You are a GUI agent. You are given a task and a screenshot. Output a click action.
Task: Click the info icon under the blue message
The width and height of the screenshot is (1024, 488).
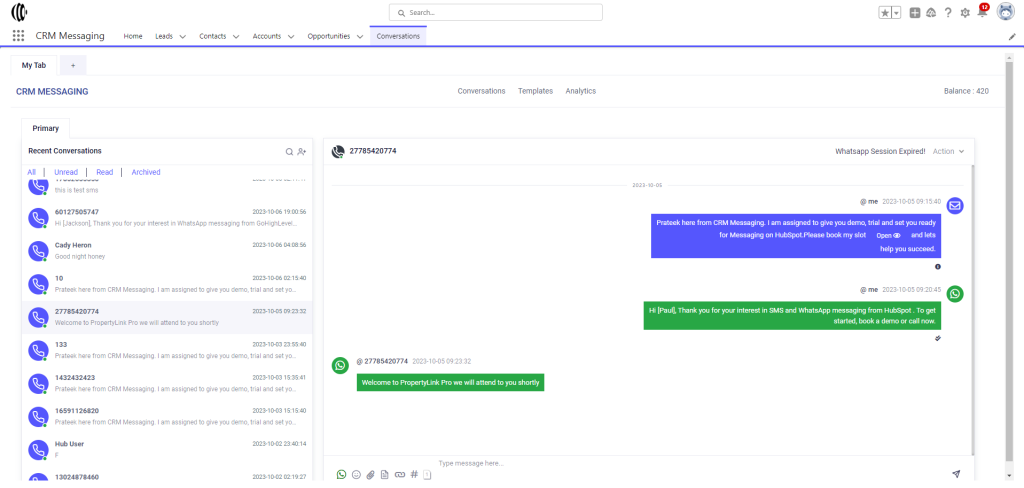(938, 267)
